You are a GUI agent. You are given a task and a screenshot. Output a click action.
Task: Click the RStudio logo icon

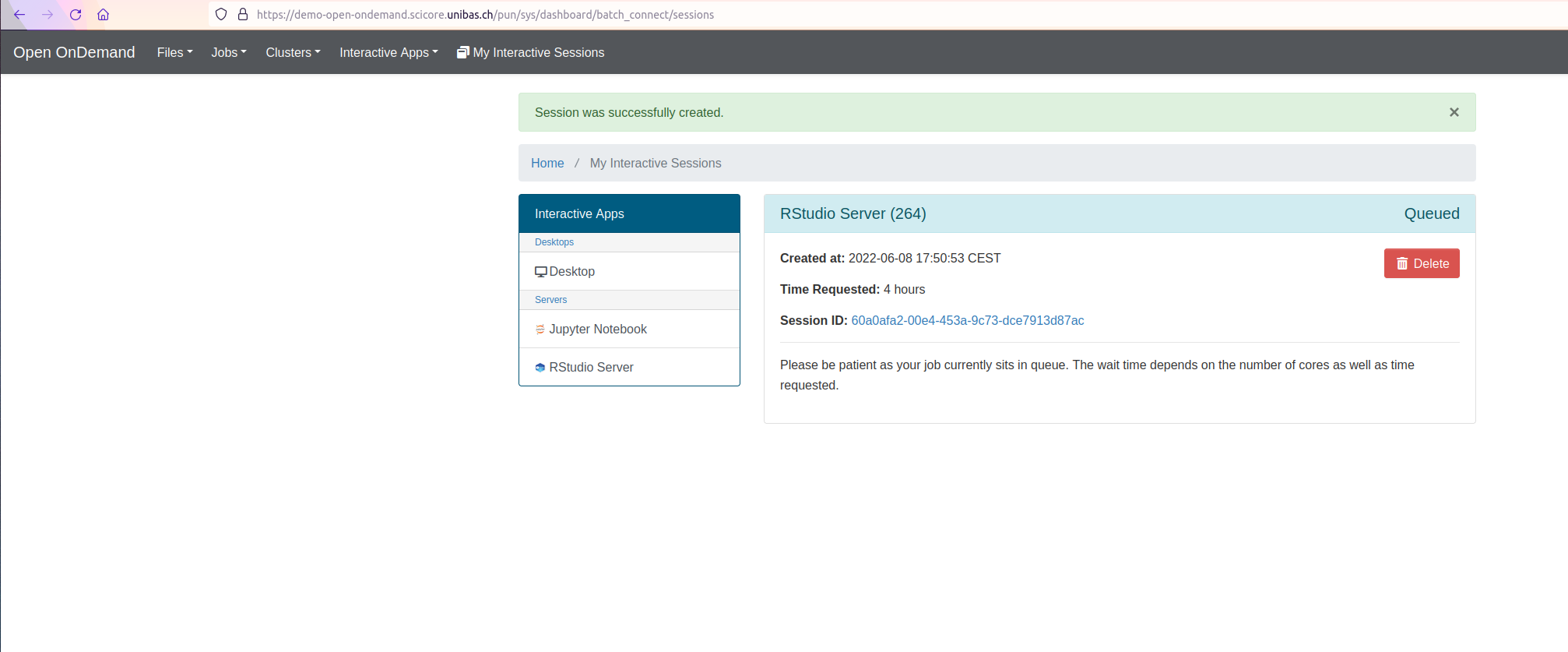tap(540, 368)
